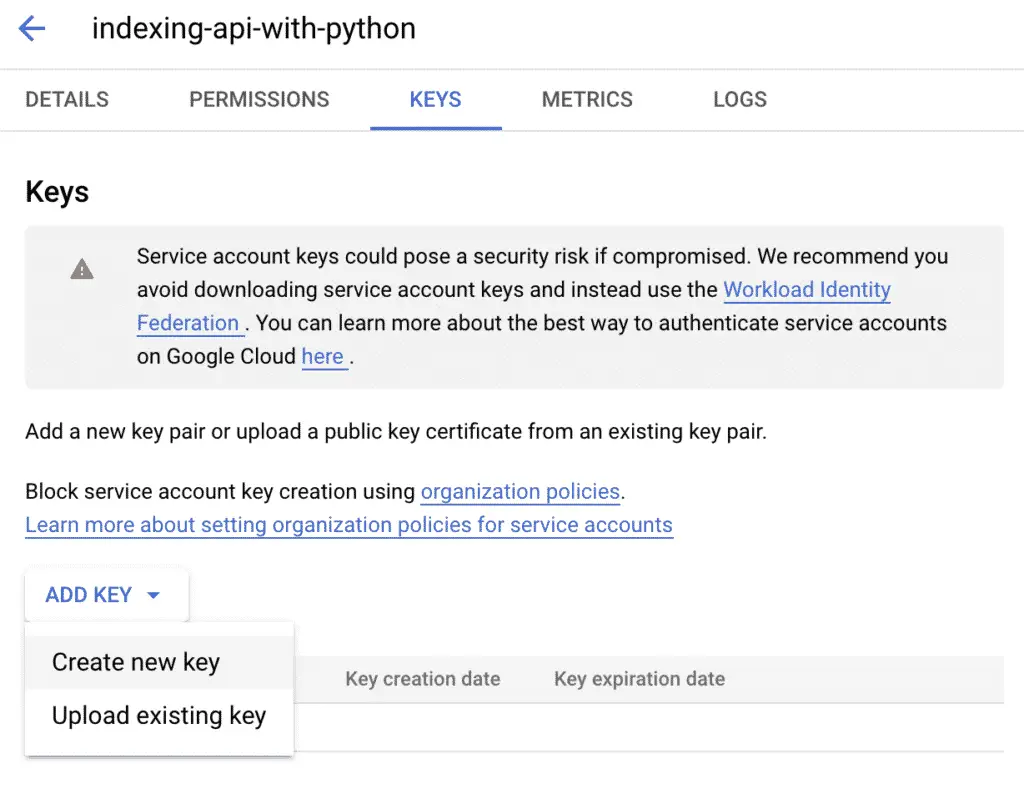Click the back arrow icon
The image size is (1024, 804).
click(31, 29)
